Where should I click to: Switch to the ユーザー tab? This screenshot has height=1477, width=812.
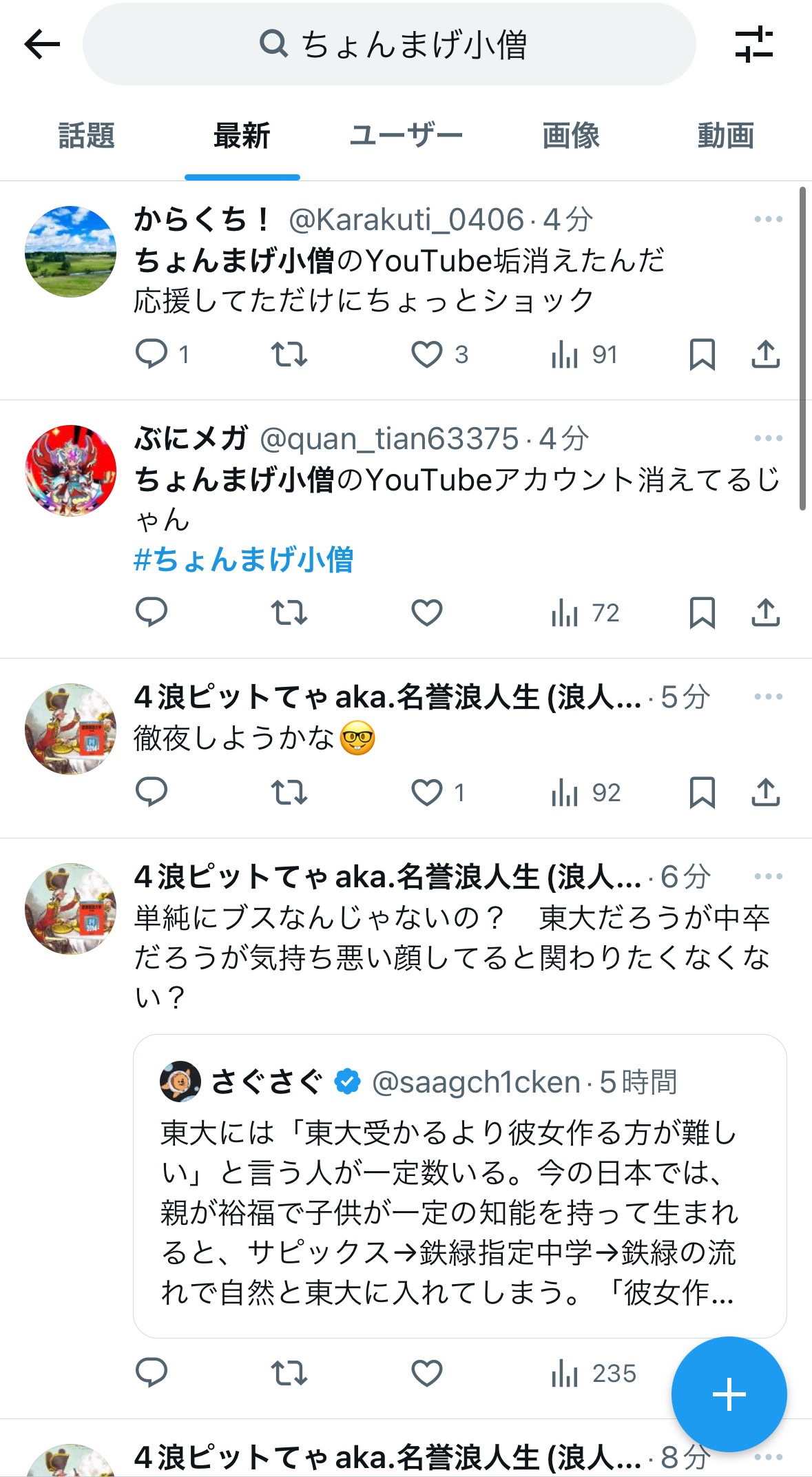406,136
